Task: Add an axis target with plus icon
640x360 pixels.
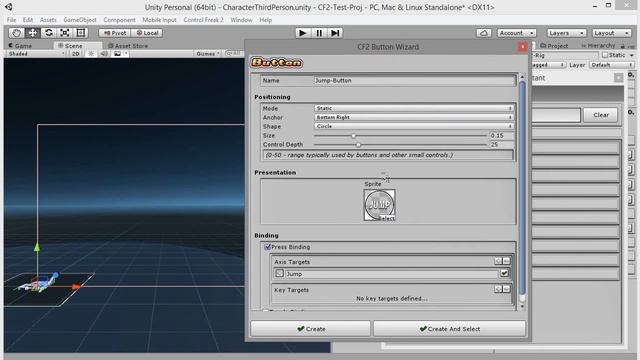Action: (498, 261)
